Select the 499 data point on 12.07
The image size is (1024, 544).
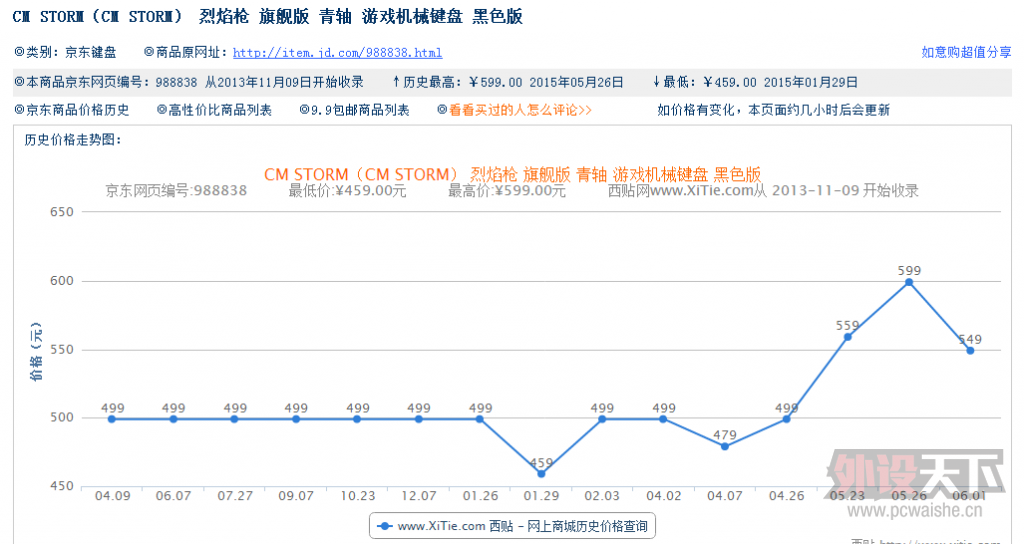[418, 419]
